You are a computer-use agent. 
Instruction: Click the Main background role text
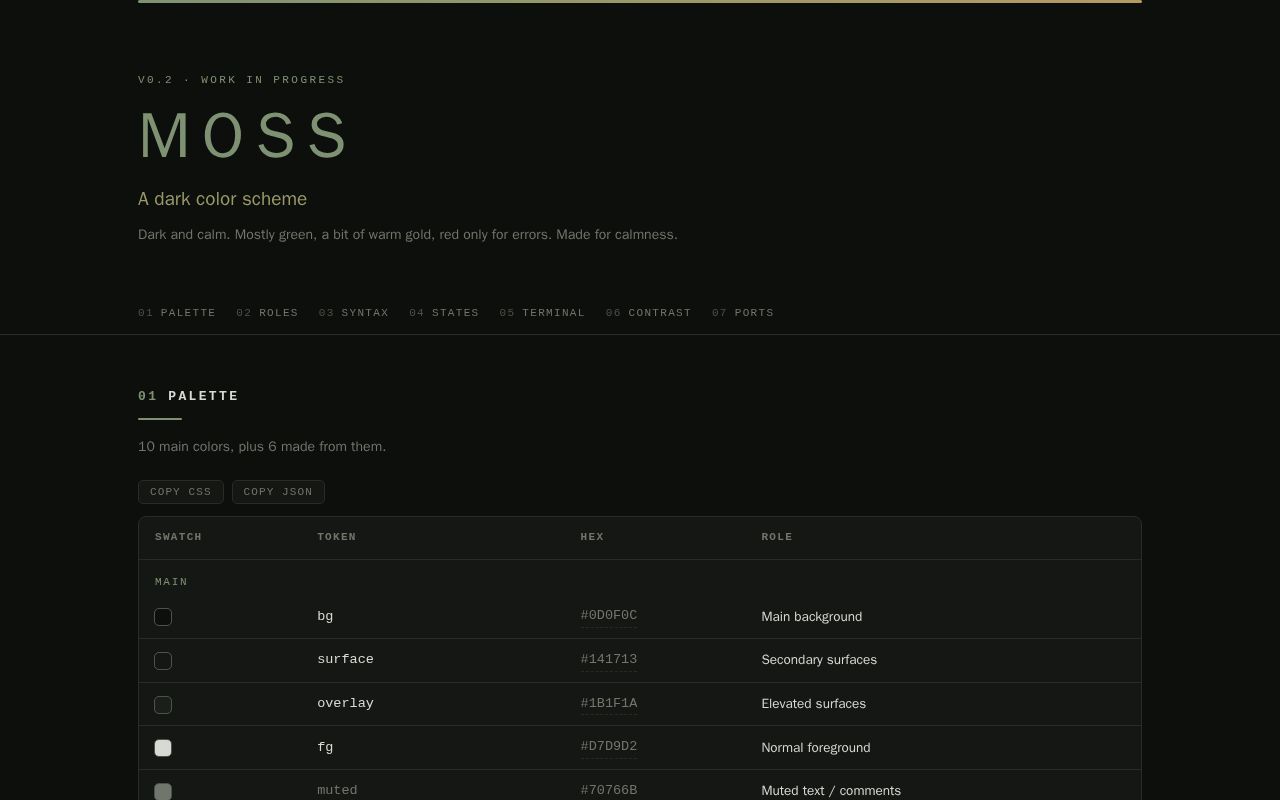[812, 617]
